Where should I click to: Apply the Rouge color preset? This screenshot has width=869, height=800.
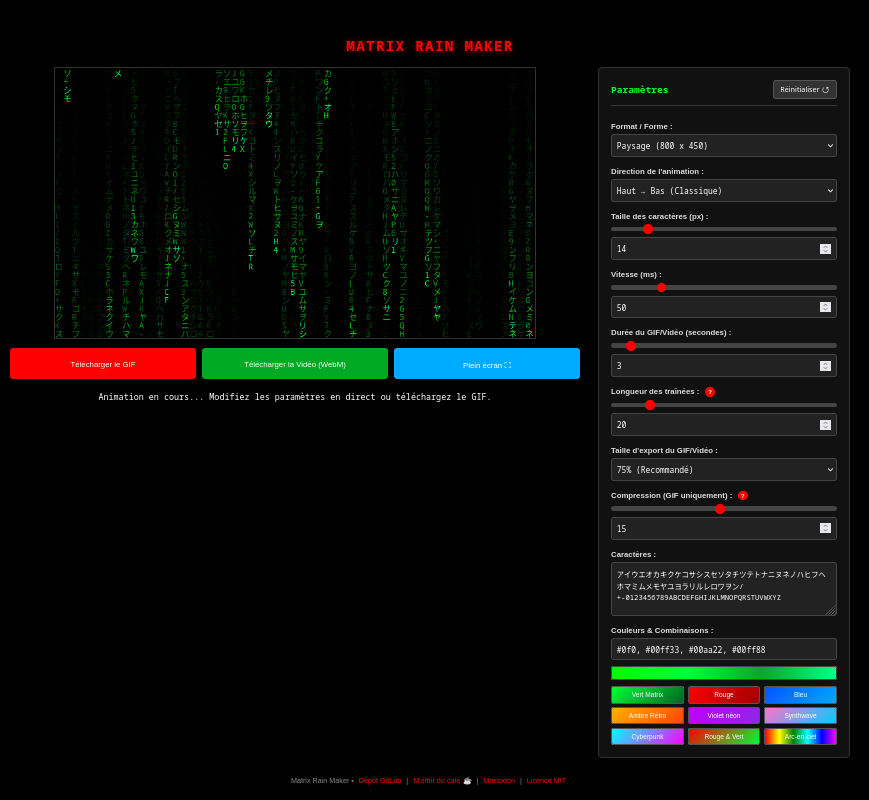pyautogui.click(x=724, y=695)
